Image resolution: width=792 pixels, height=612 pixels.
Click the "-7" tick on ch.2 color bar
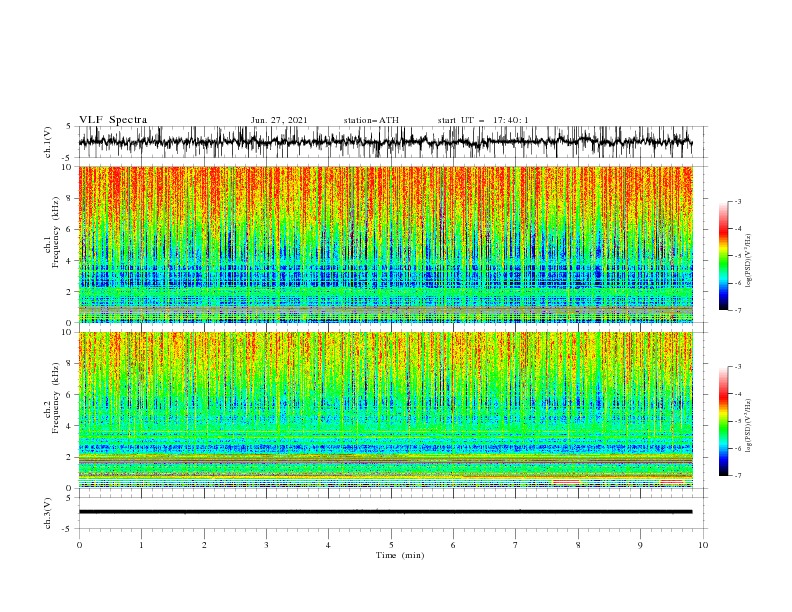(x=737, y=475)
